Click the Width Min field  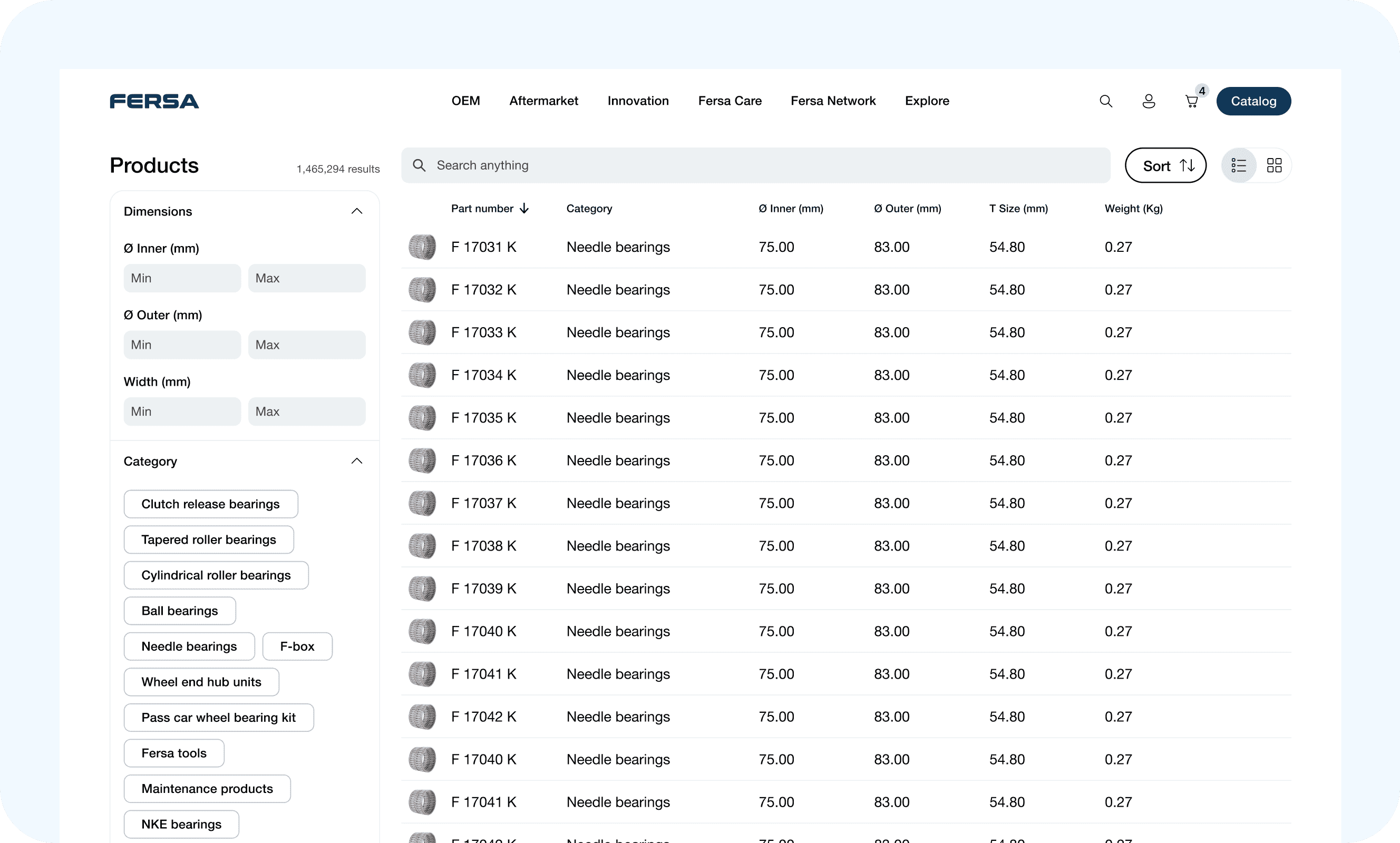182,411
